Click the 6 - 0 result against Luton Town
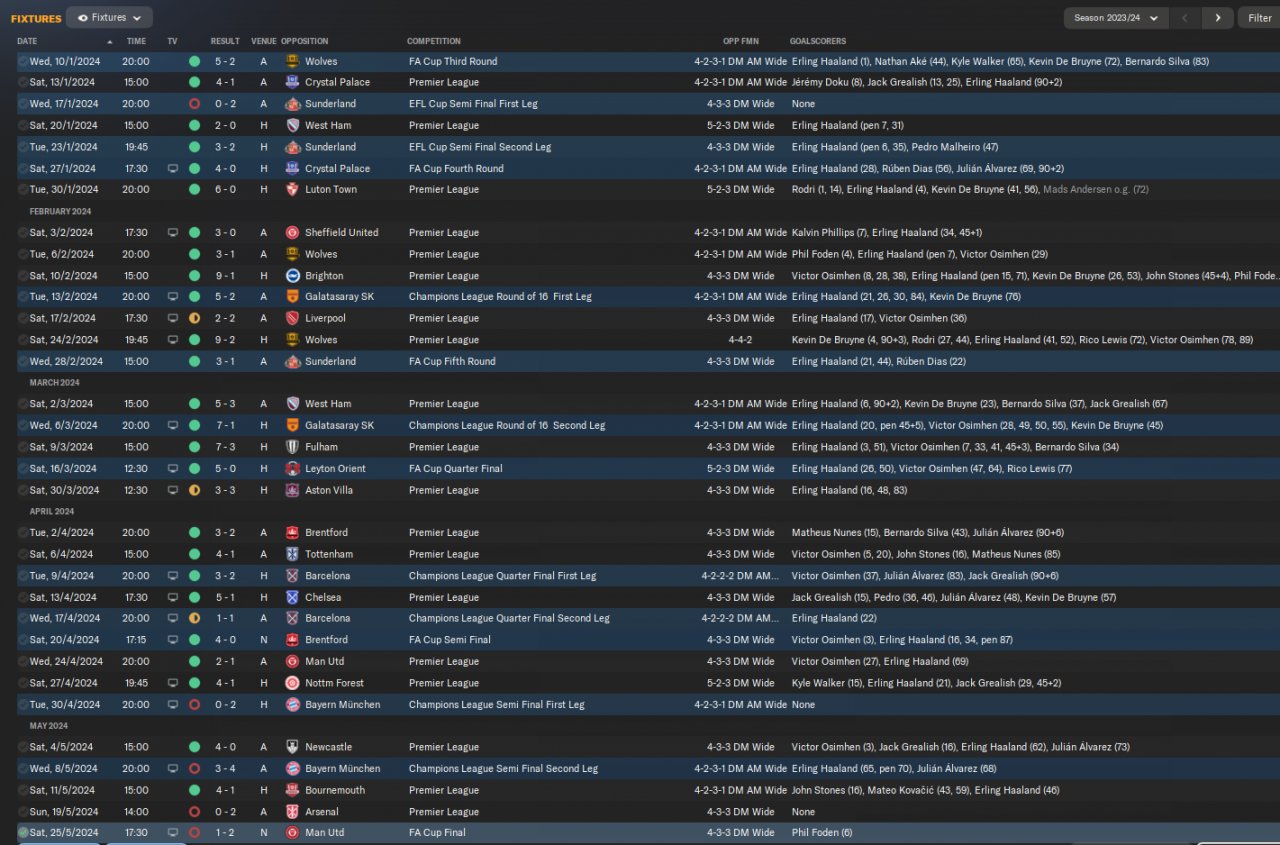This screenshot has height=845, width=1280. [225, 189]
